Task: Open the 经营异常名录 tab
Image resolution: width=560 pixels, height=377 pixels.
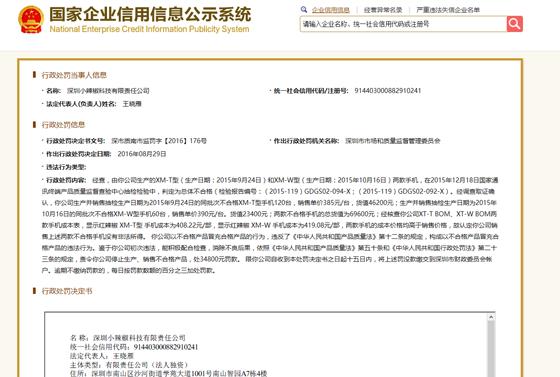Action: pos(383,10)
